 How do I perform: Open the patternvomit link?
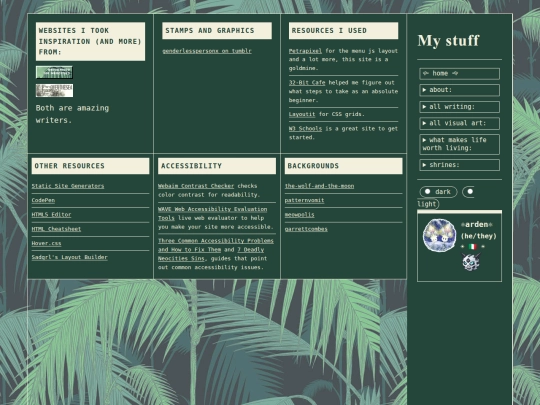tap(304, 200)
